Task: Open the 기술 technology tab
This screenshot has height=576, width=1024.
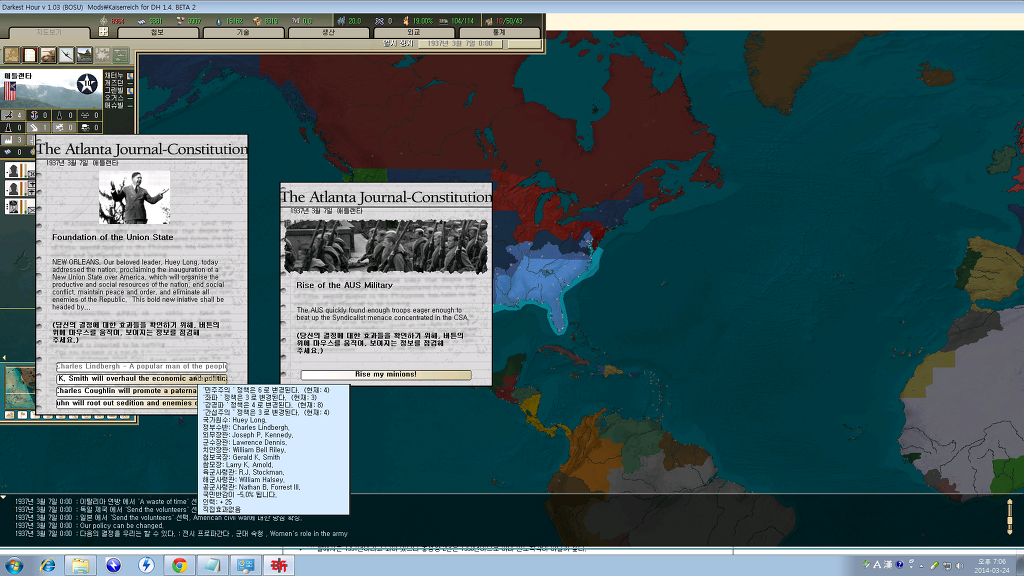Action: click(x=243, y=32)
